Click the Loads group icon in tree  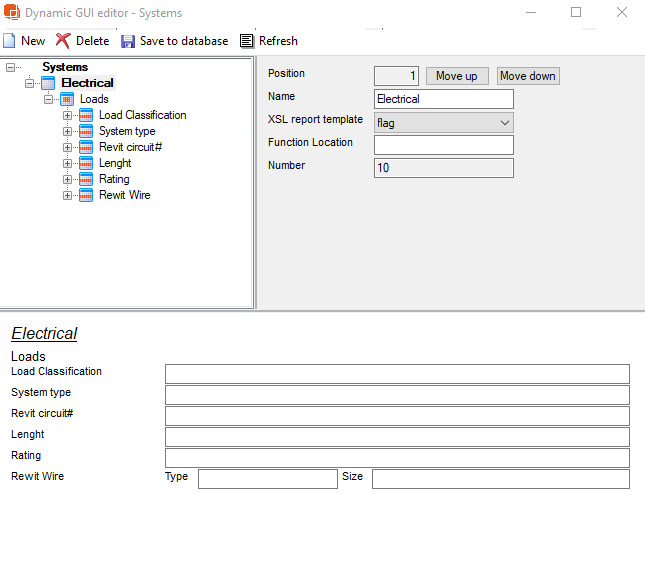pyautogui.click(x=68, y=99)
